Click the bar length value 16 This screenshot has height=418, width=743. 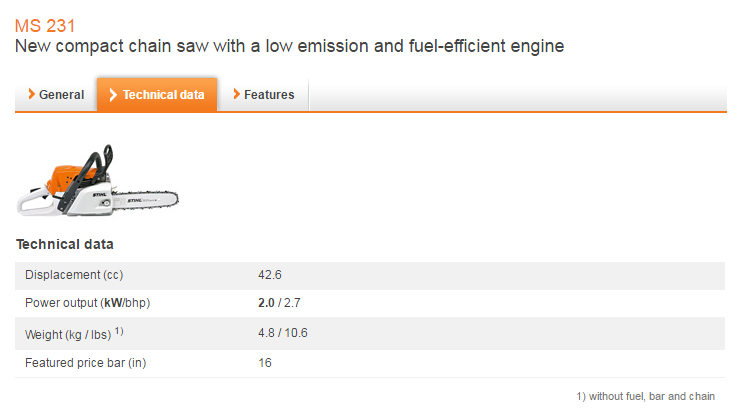coord(265,363)
